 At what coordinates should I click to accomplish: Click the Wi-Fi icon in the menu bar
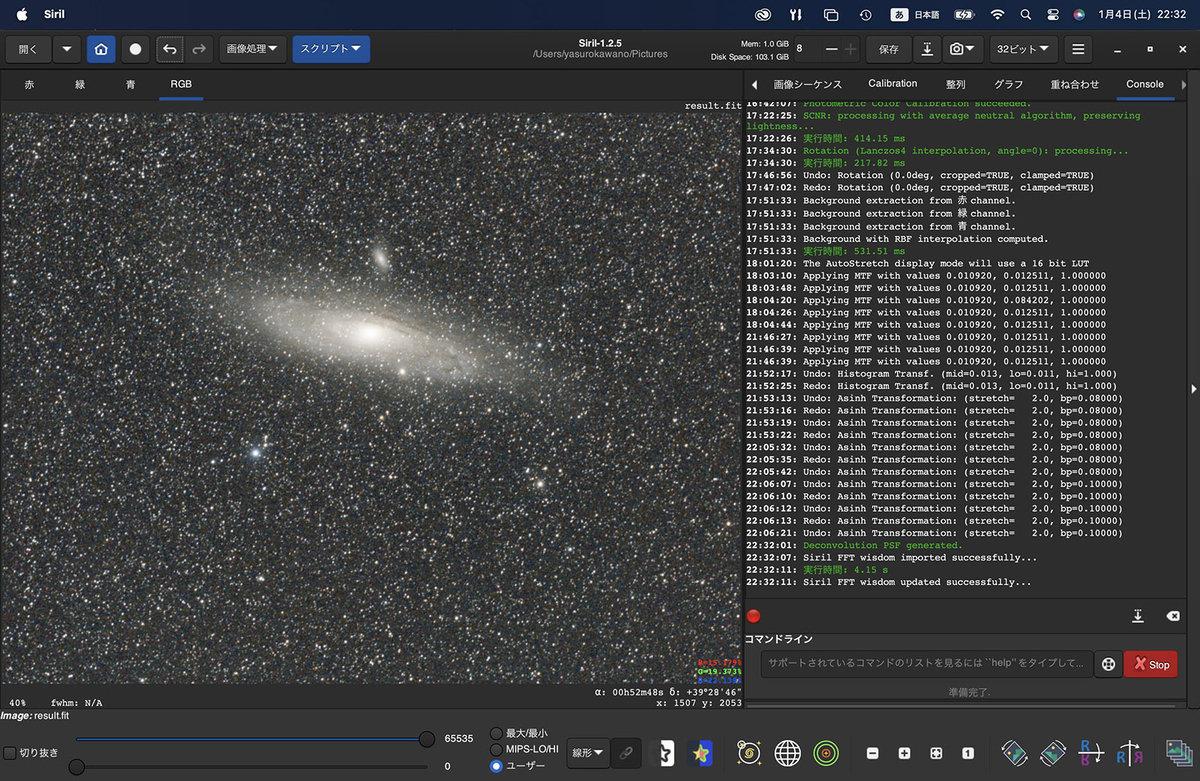click(997, 14)
